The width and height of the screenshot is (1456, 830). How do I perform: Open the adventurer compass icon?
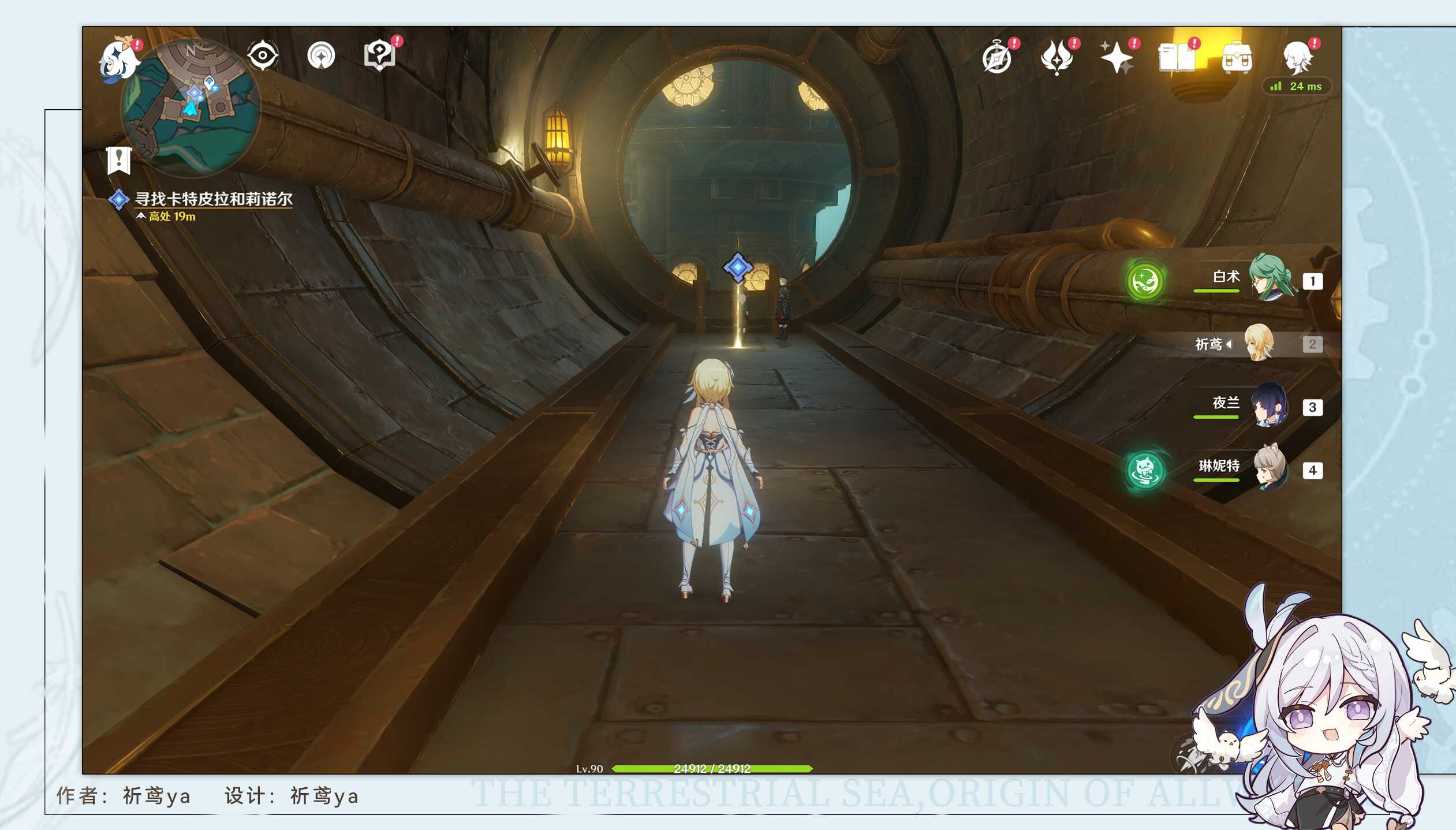click(x=997, y=57)
